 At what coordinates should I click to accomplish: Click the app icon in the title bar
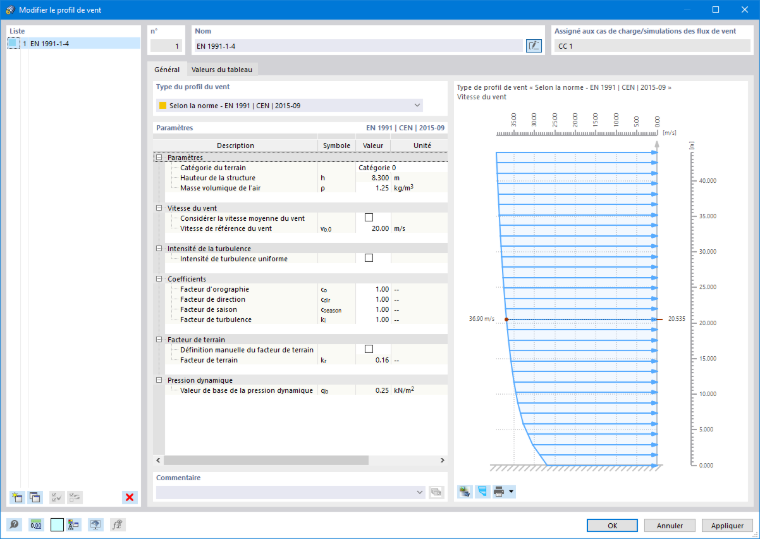tap(10, 10)
